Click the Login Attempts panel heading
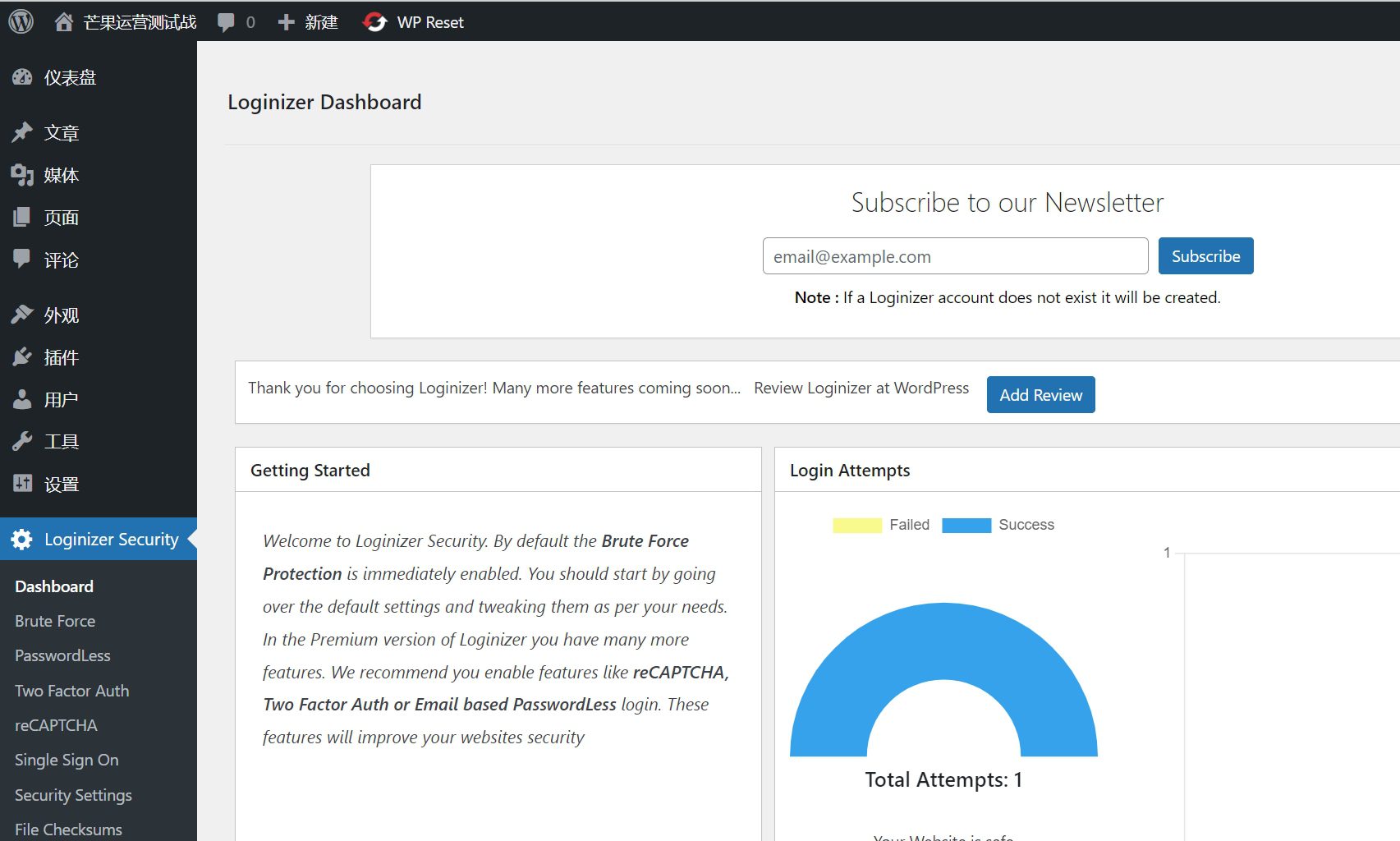The height and width of the screenshot is (841, 1400). tap(850, 471)
